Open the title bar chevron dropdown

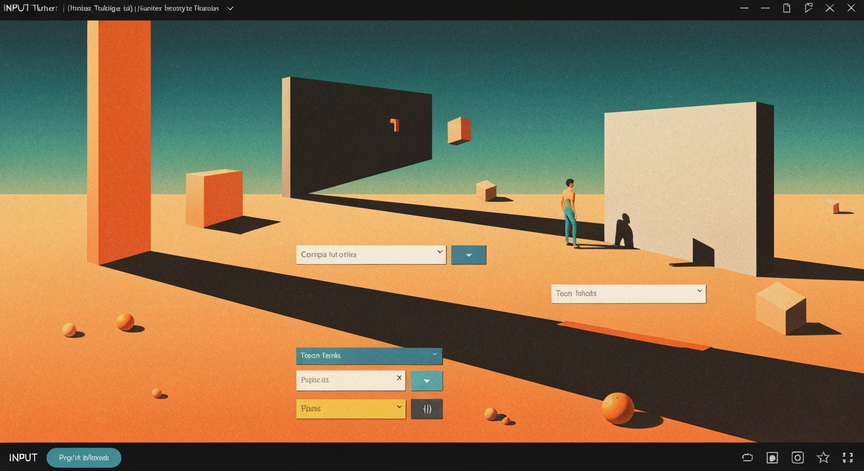pos(230,8)
